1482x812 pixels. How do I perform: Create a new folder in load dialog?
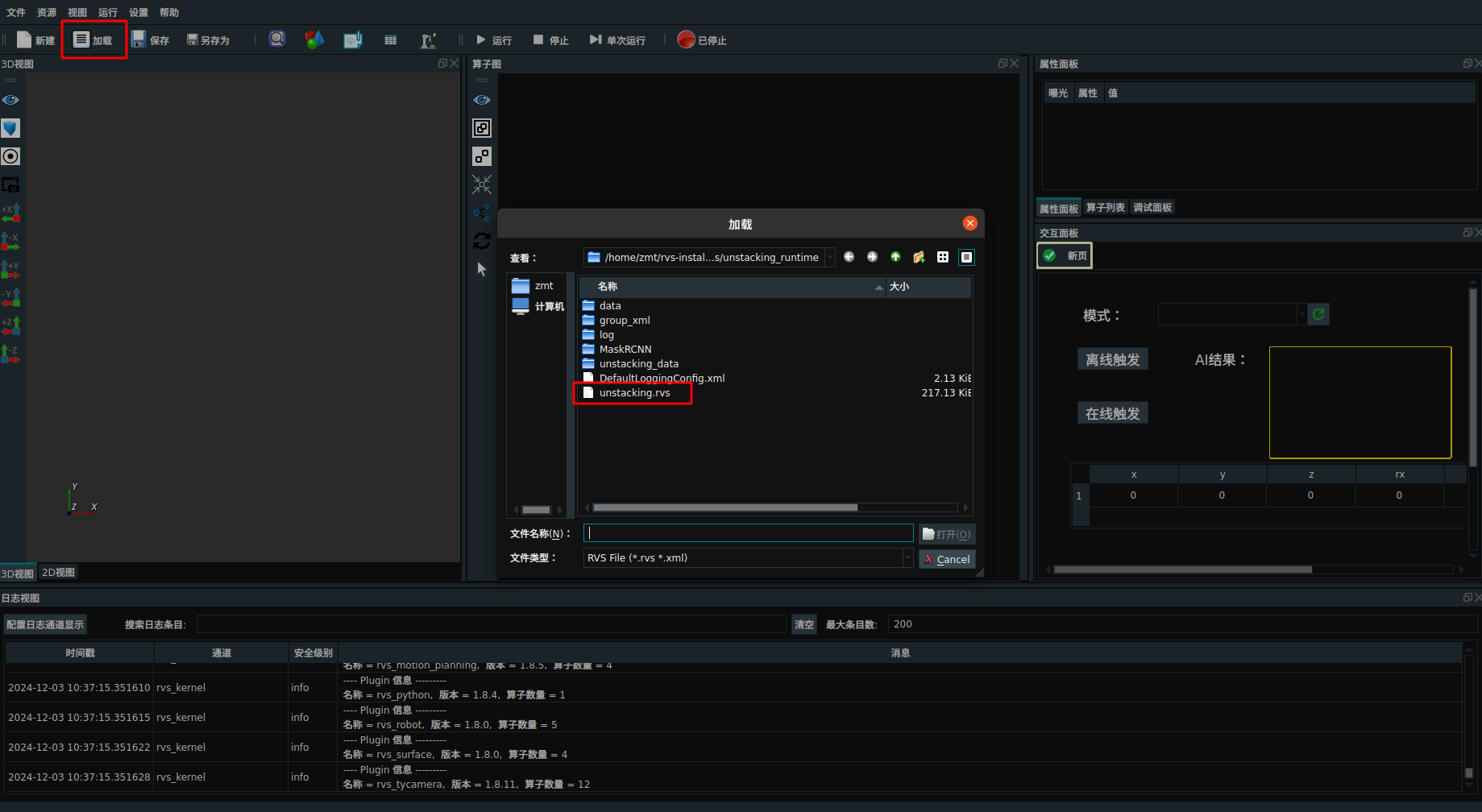(x=919, y=257)
